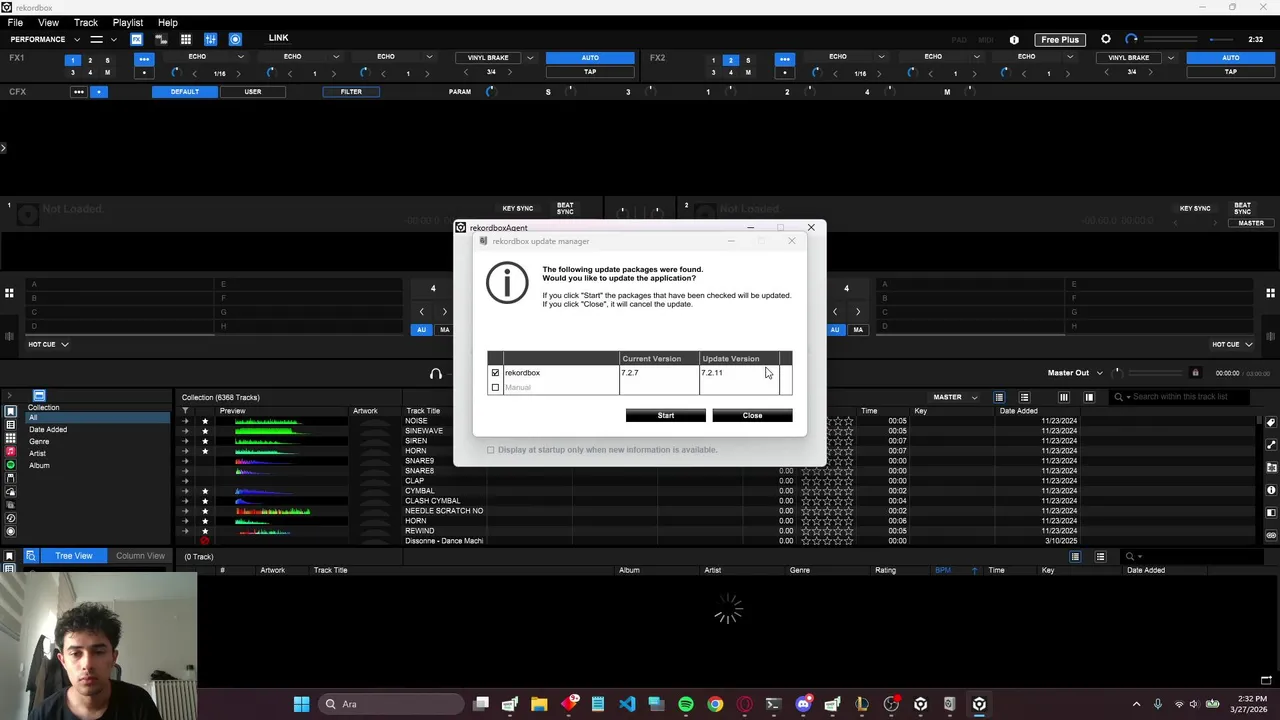Expand FX1 VINYL BRAKE release dropdown
This screenshot has height=720, width=1280.
(530, 58)
